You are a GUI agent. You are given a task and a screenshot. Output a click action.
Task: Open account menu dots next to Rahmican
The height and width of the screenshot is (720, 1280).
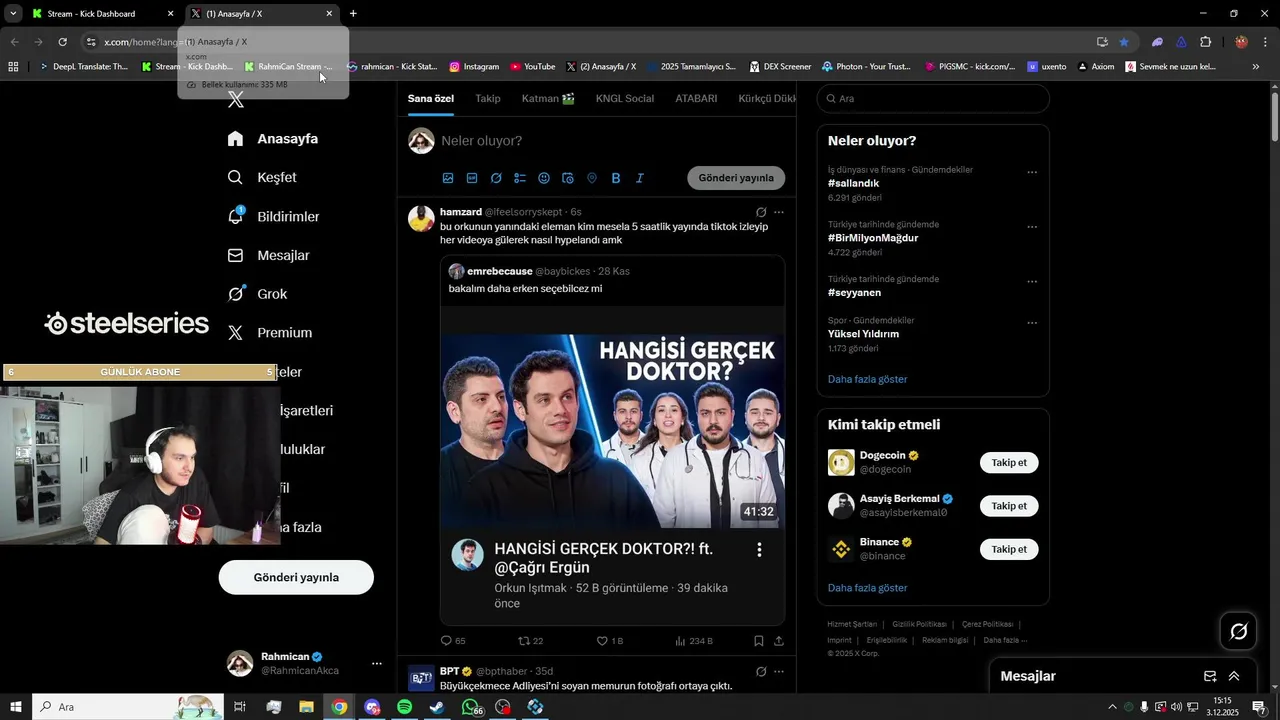pos(377,664)
